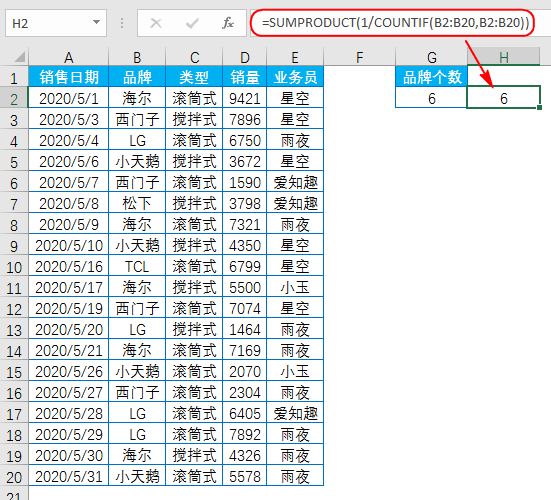The height and width of the screenshot is (500, 551).
Task: Click the 雨夜 cell in row 20
Action: (x=295, y=476)
